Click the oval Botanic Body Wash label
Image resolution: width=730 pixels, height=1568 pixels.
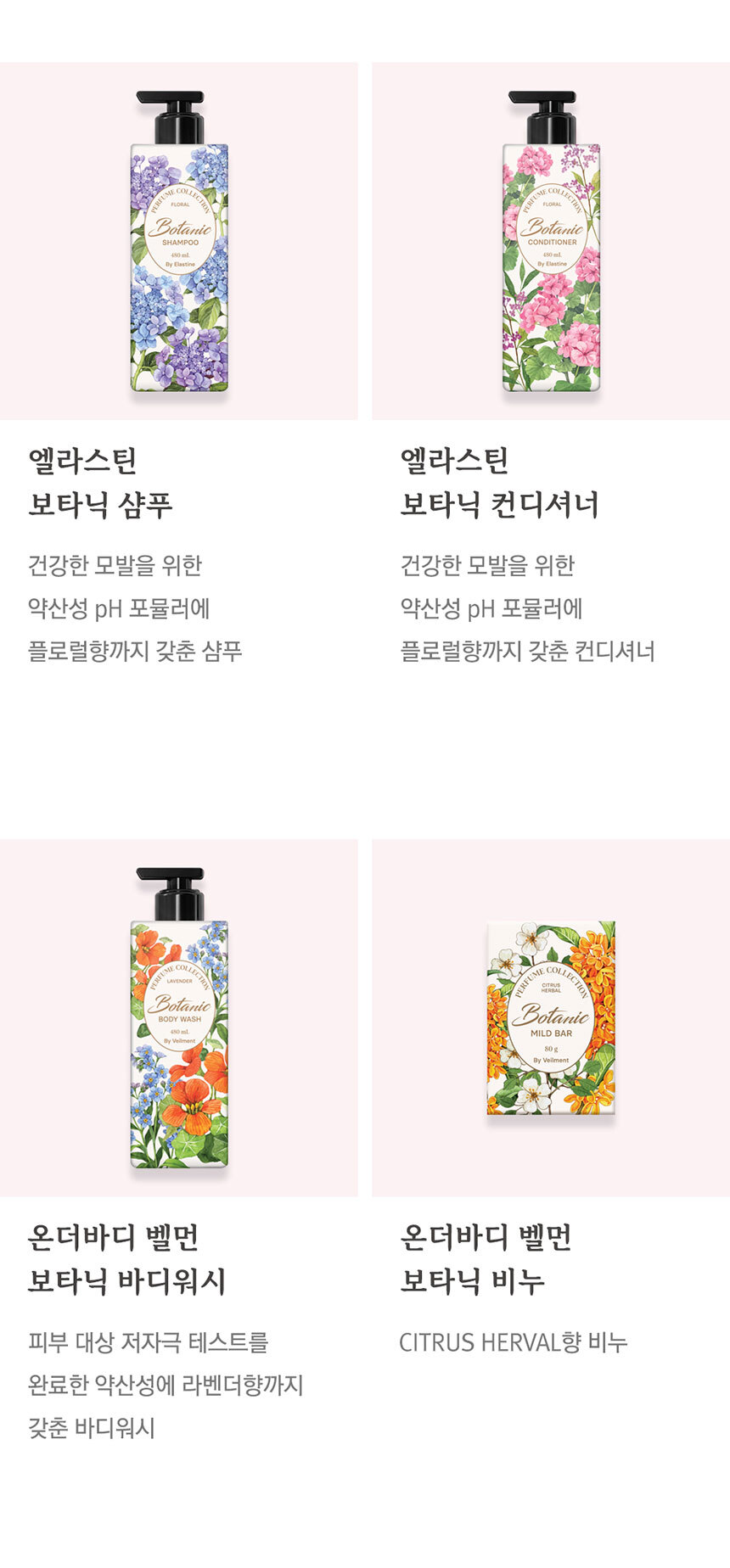(179, 1005)
